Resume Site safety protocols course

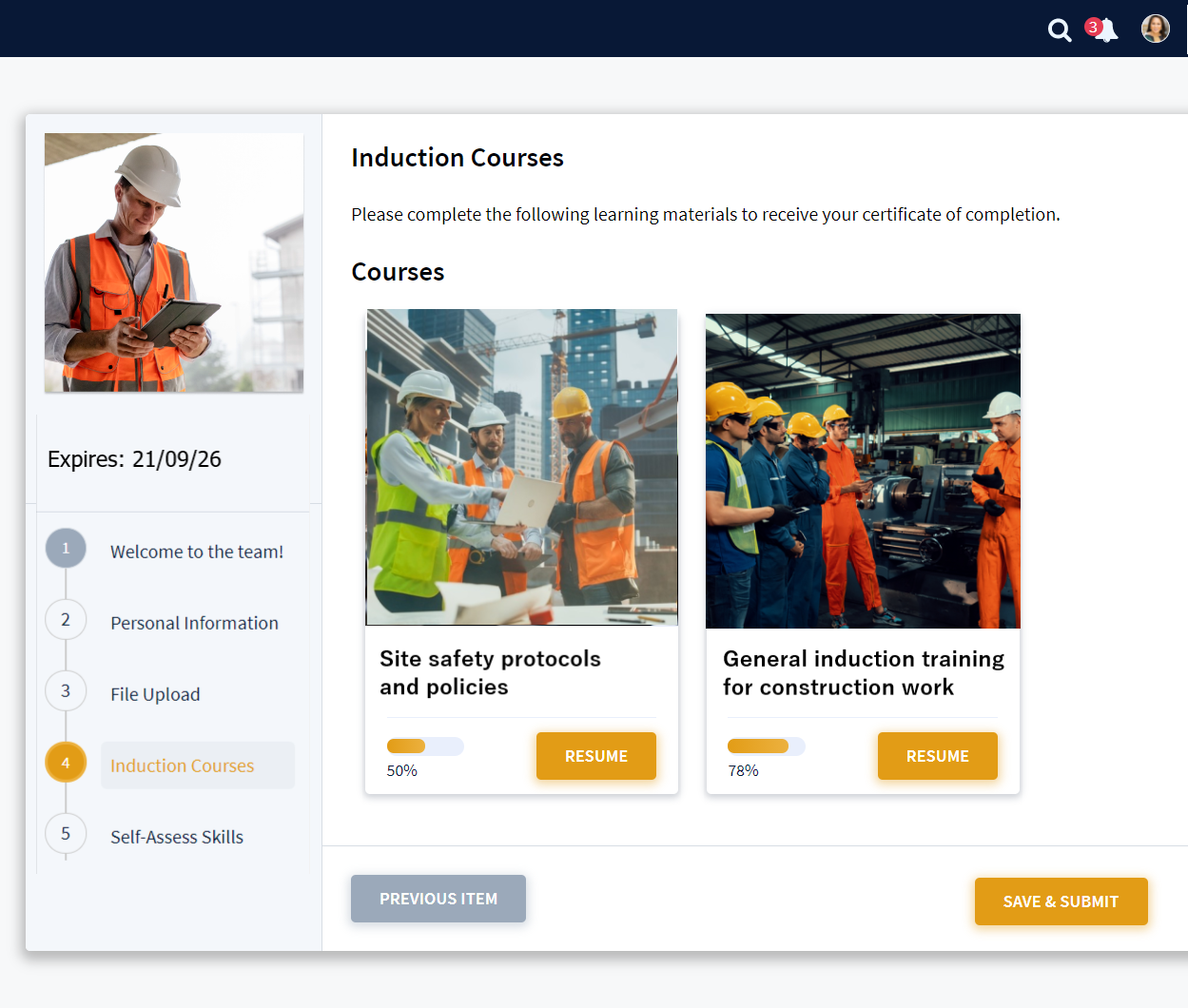click(596, 756)
